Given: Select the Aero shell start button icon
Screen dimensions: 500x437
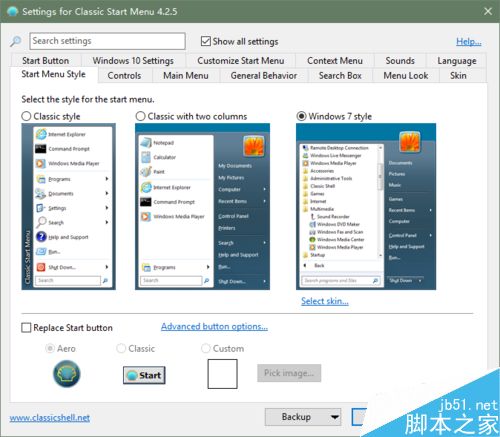Looking at the screenshot, I should 67,374.
